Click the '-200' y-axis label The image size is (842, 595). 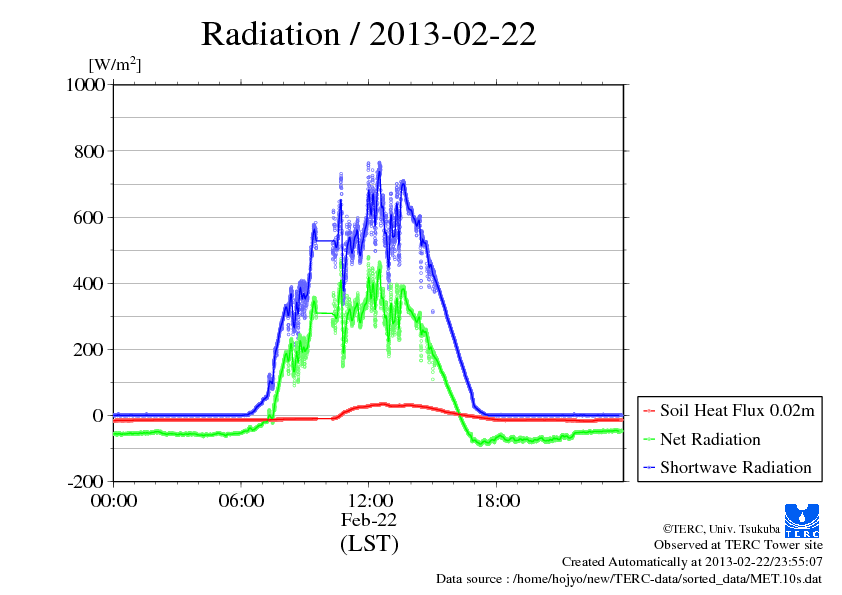click(x=86, y=482)
